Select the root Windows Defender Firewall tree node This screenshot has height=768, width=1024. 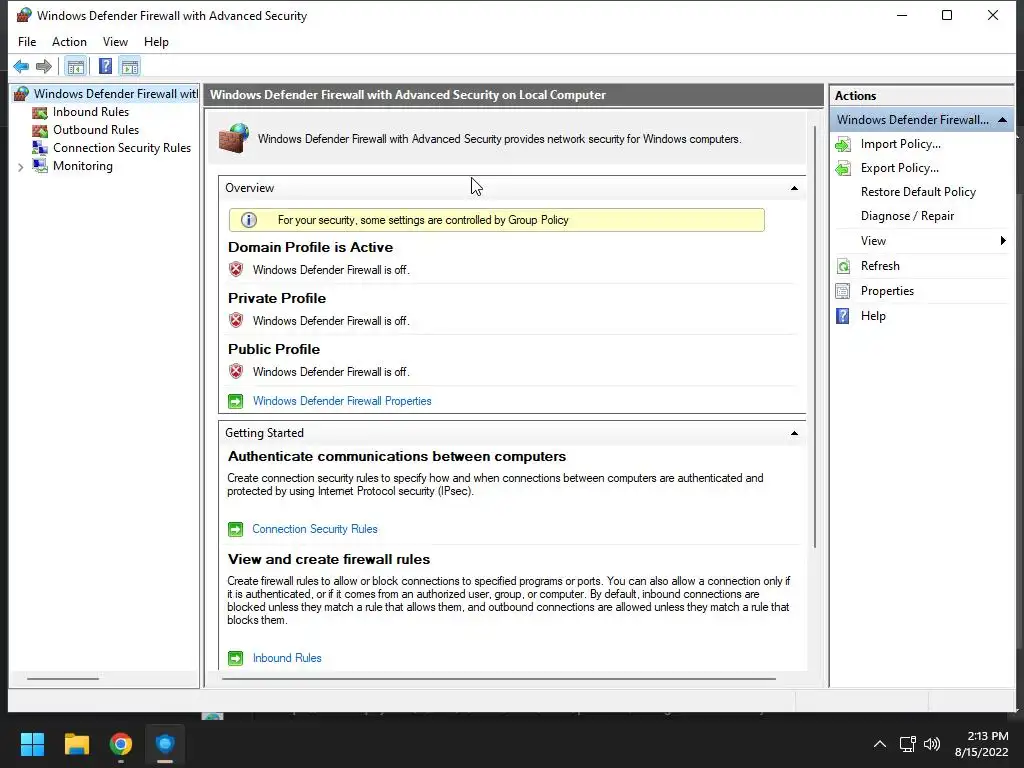(116, 94)
